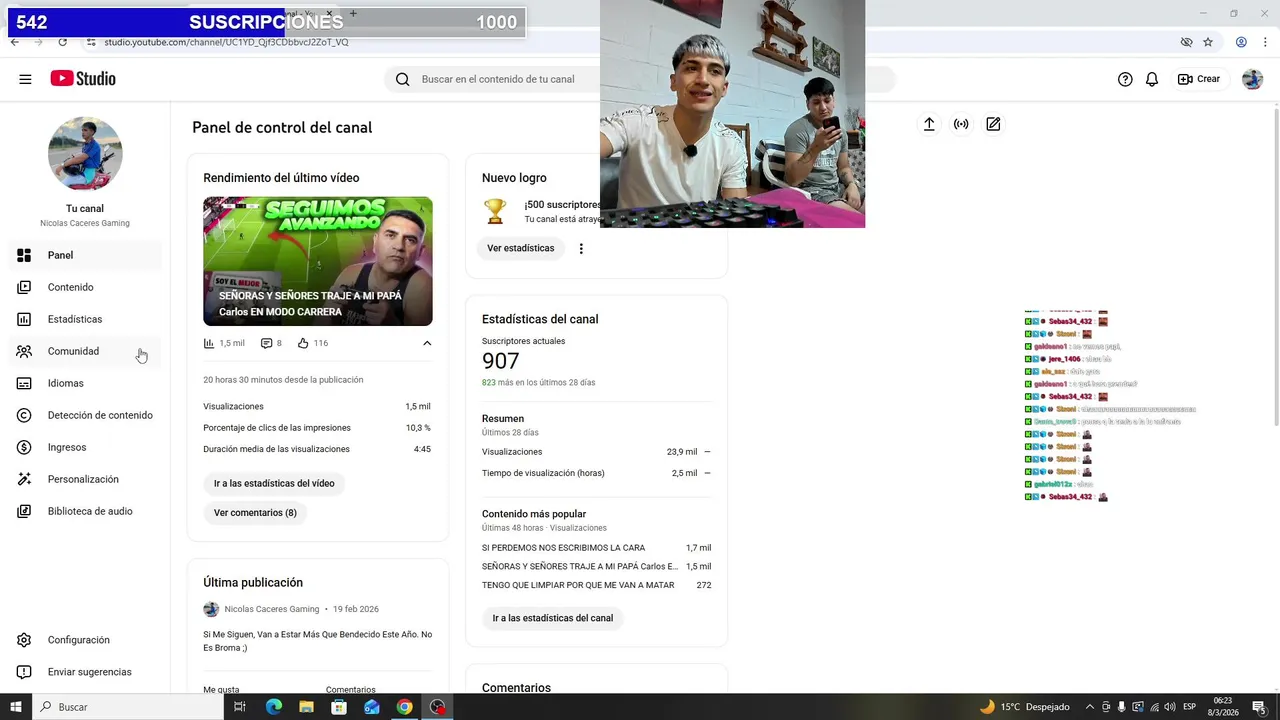
Task: Click the likes thumbs-up icon showing 116
Action: (x=303, y=343)
